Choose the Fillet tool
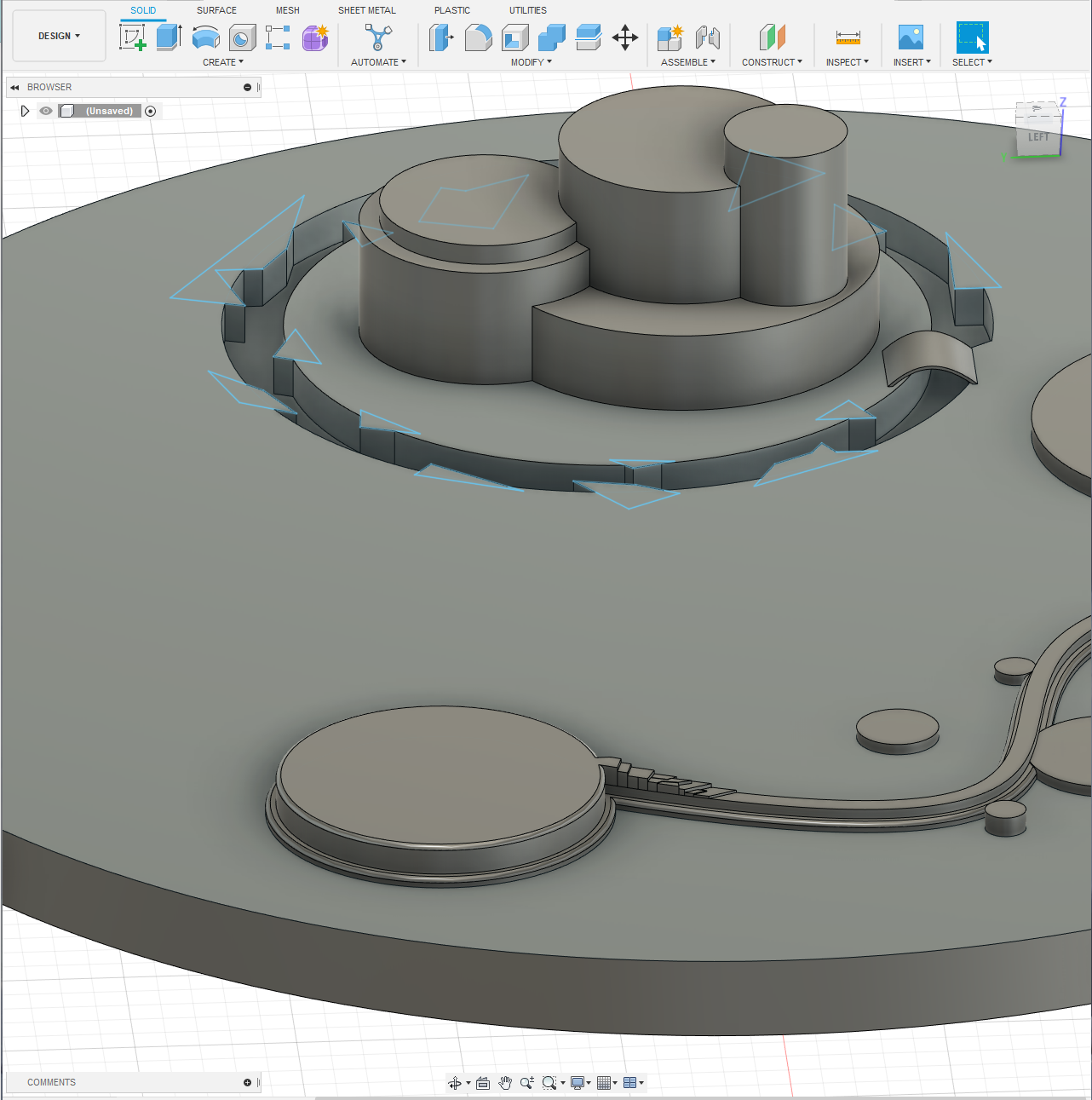This screenshot has height=1100, width=1092. click(478, 37)
